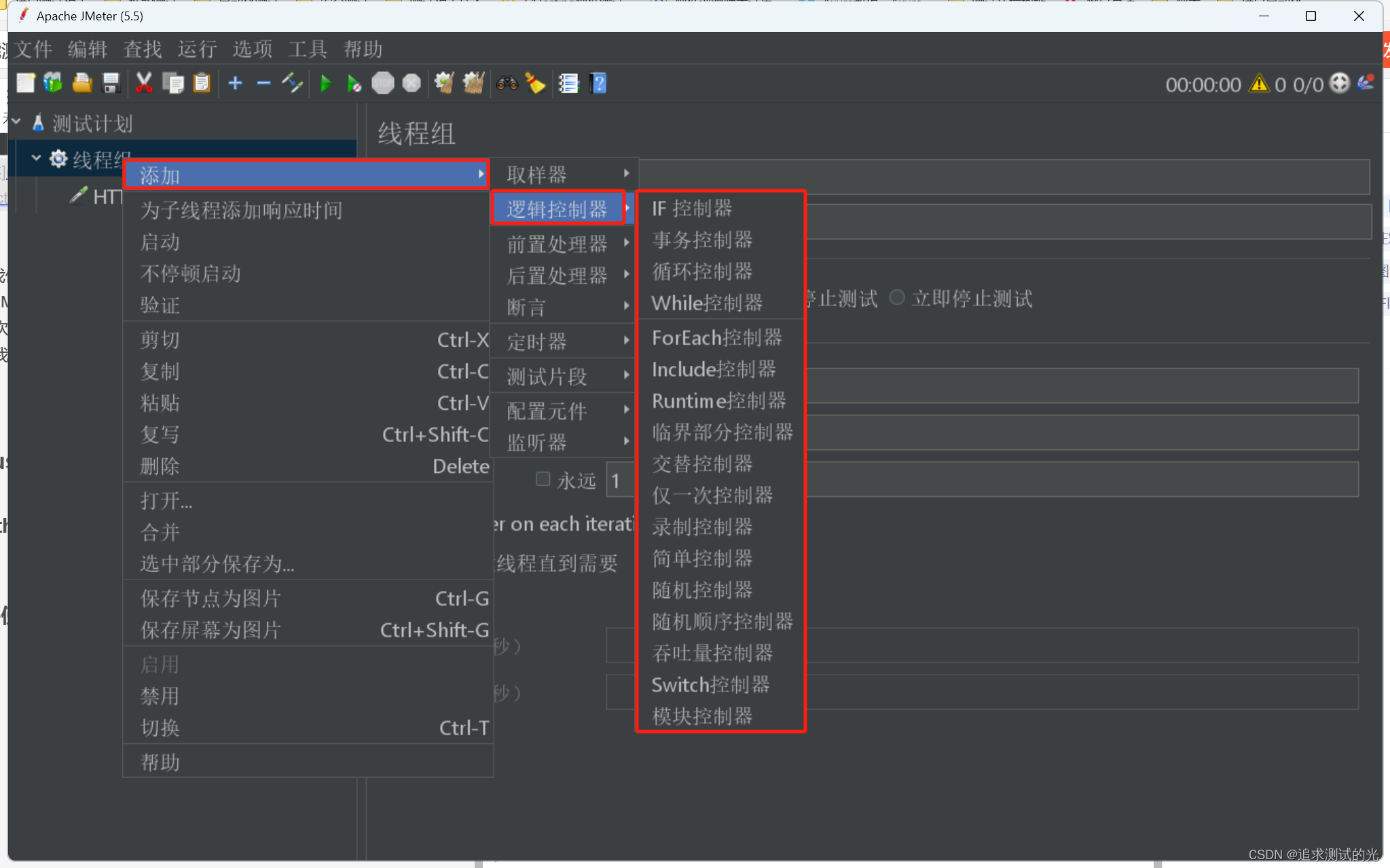Select 禁用 in context menu
The width and height of the screenshot is (1390, 868).
click(x=308, y=696)
